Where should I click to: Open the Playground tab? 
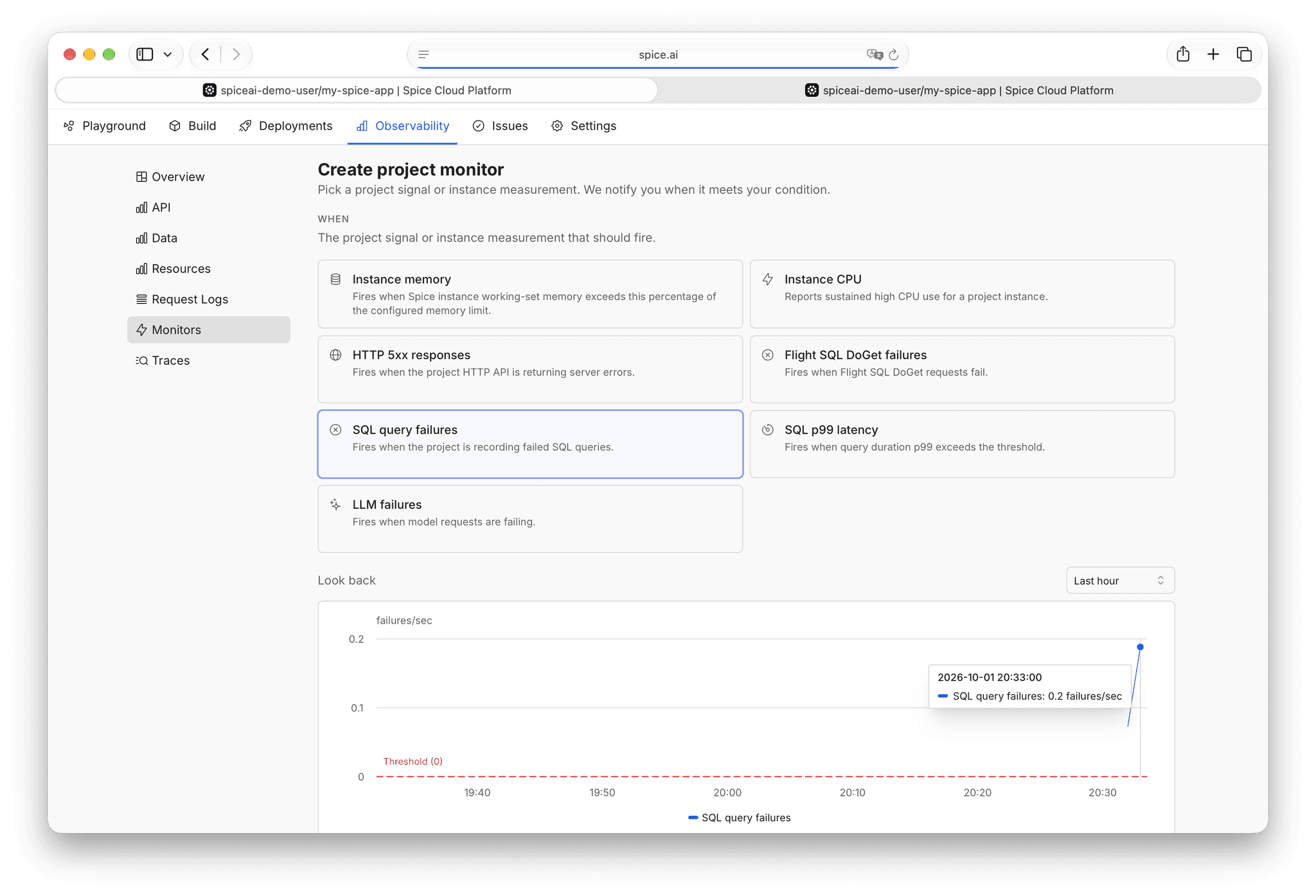105,126
